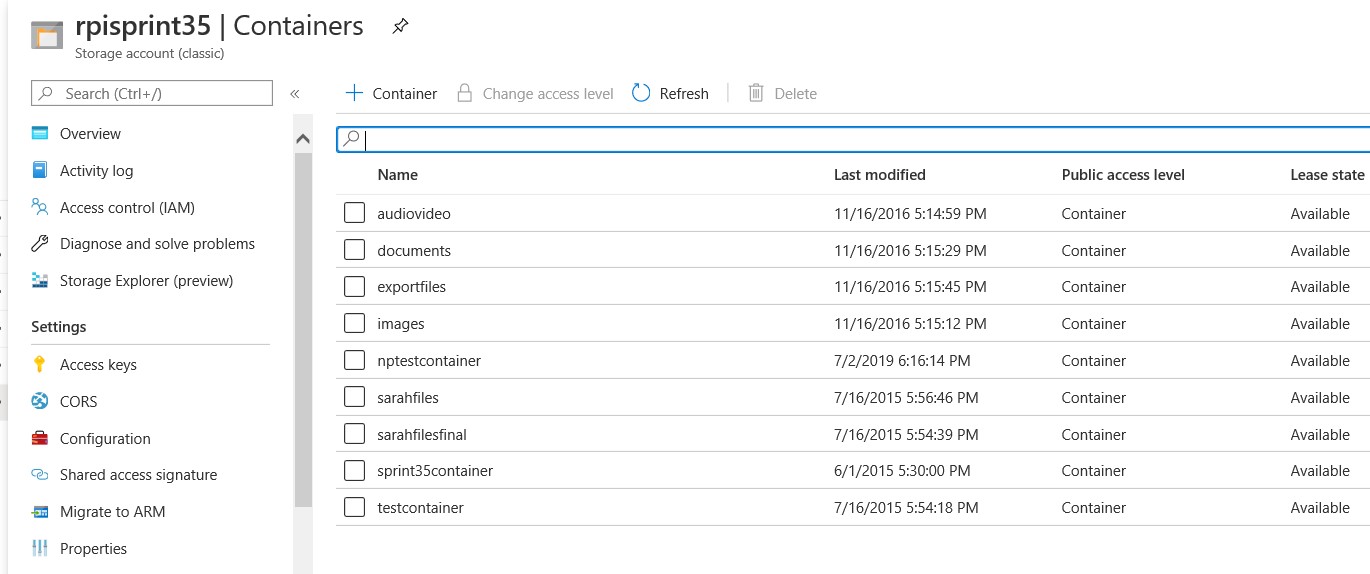Click the Access control (IAM) people icon
The width and height of the screenshot is (1370, 574).
[40, 208]
